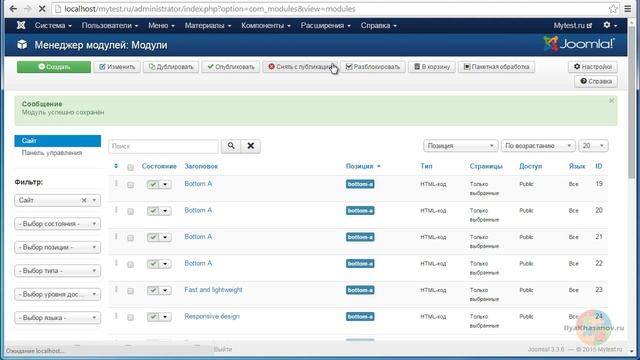Open the Выбор состояния filter dropdown
640x360 pixels.
point(58,224)
